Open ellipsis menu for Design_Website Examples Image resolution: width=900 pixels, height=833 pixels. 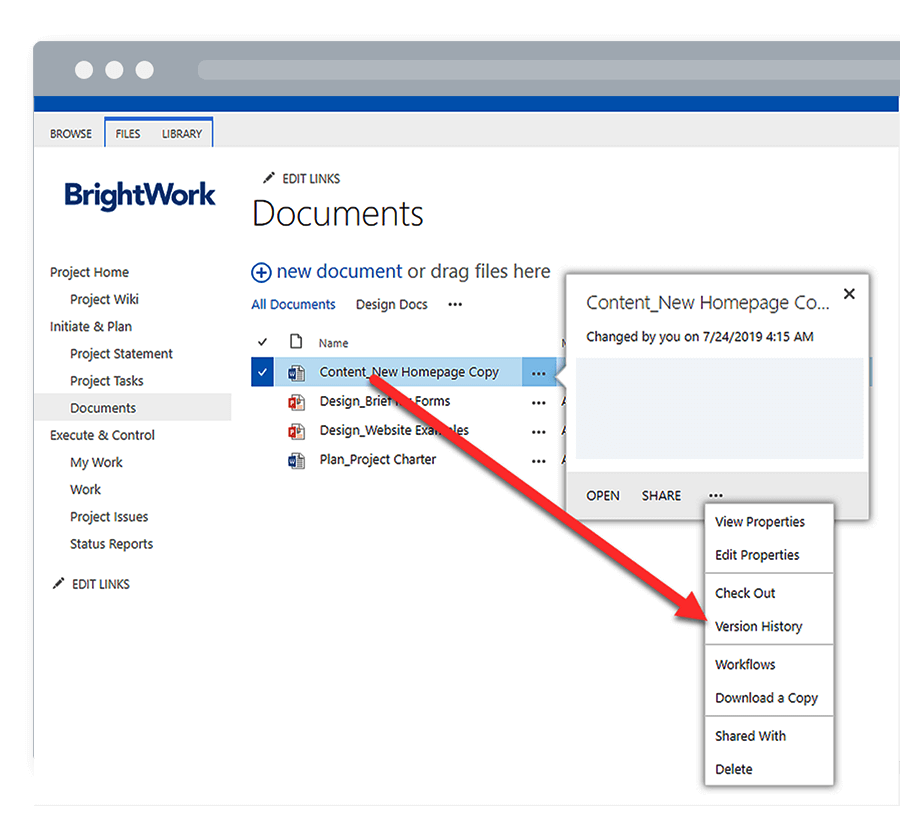(539, 432)
